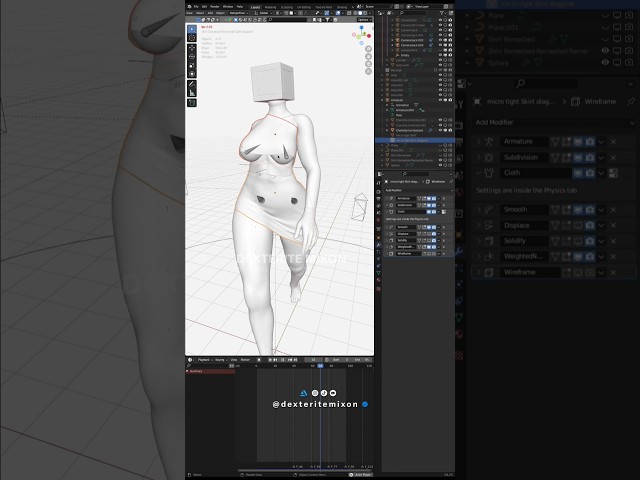
Task: Click the timeline jump to start control
Action: 270,360
